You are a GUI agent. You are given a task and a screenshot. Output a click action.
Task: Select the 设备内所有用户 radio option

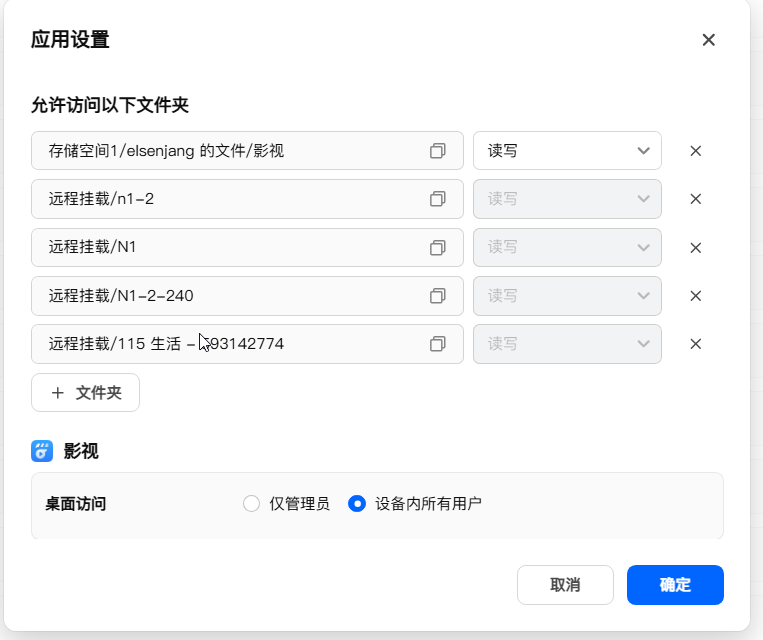(357, 504)
